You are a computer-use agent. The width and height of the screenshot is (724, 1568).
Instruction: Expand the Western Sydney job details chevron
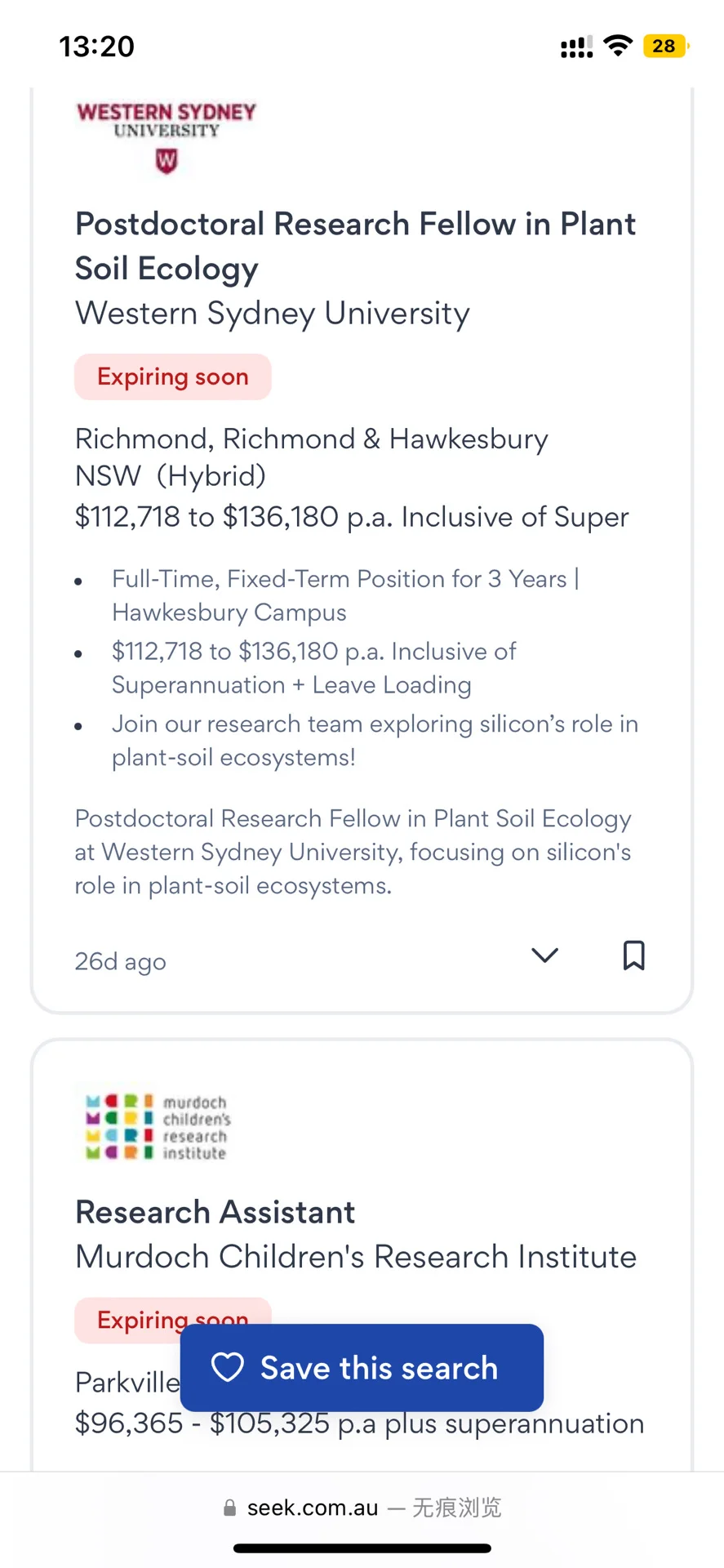[544, 955]
